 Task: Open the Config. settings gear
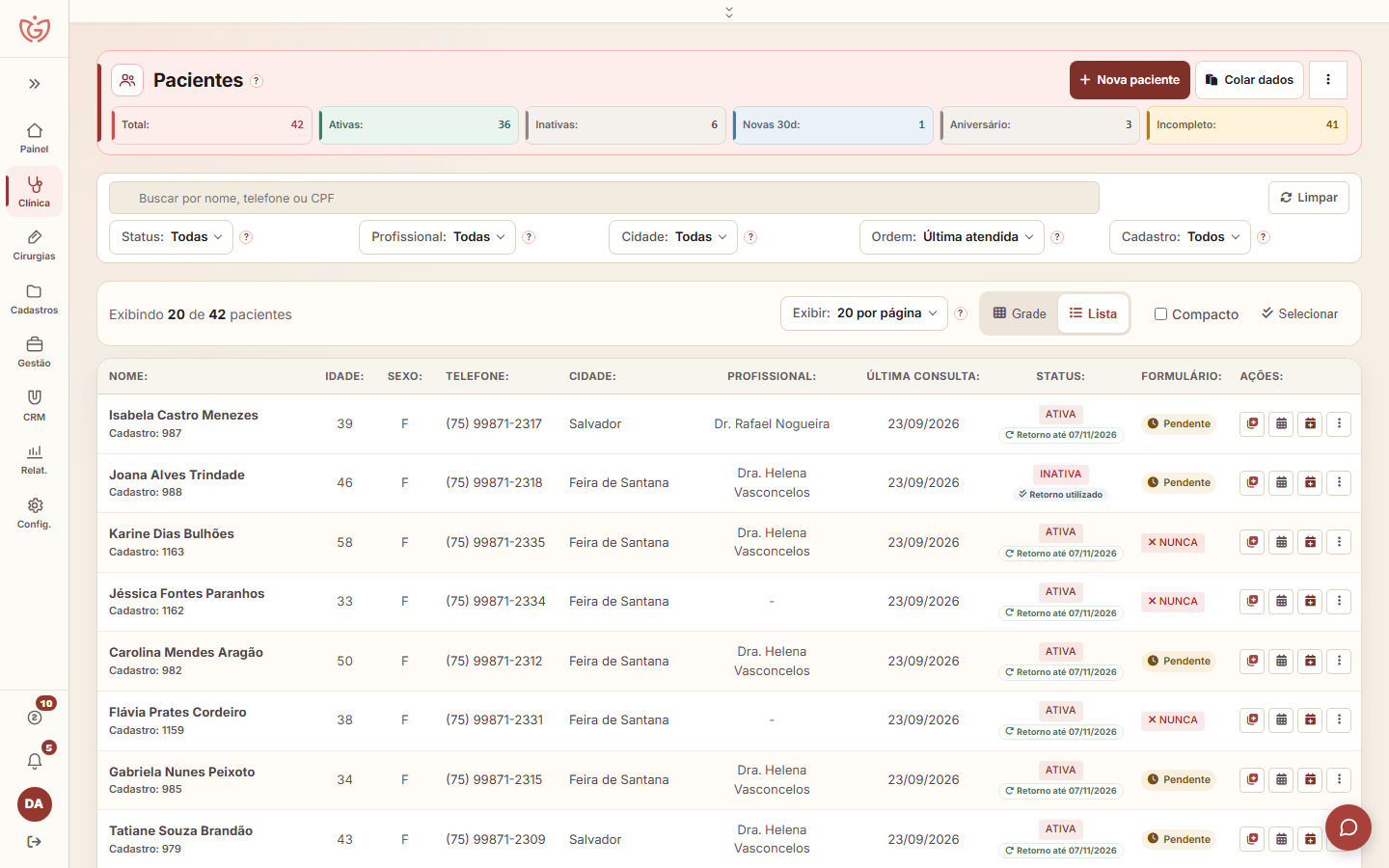tap(34, 513)
